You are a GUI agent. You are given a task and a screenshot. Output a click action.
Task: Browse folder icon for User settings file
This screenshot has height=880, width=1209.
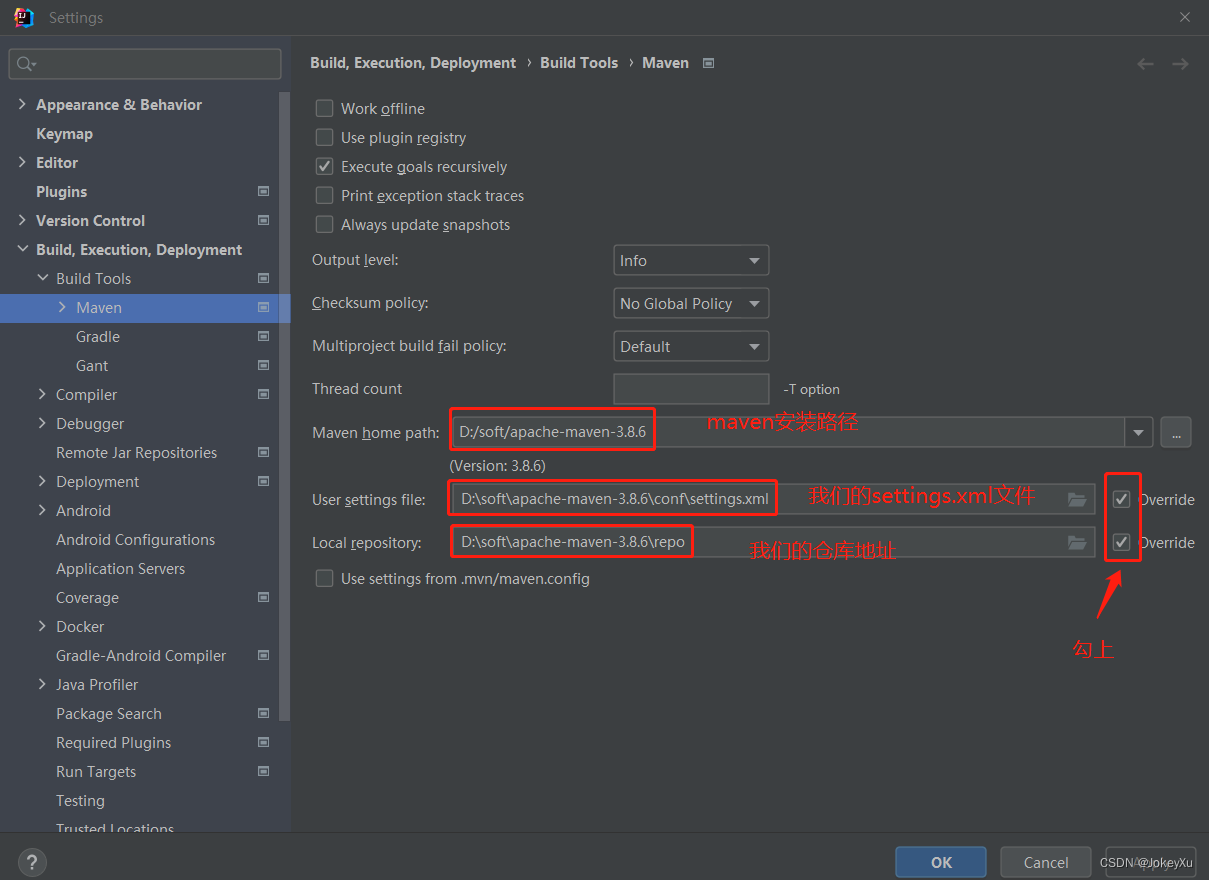pos(1077,499)
